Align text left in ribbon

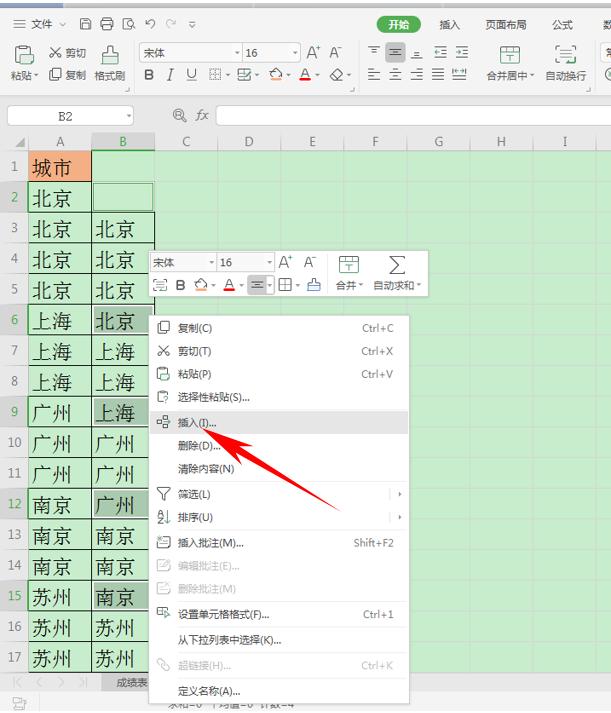coord(374,74)
